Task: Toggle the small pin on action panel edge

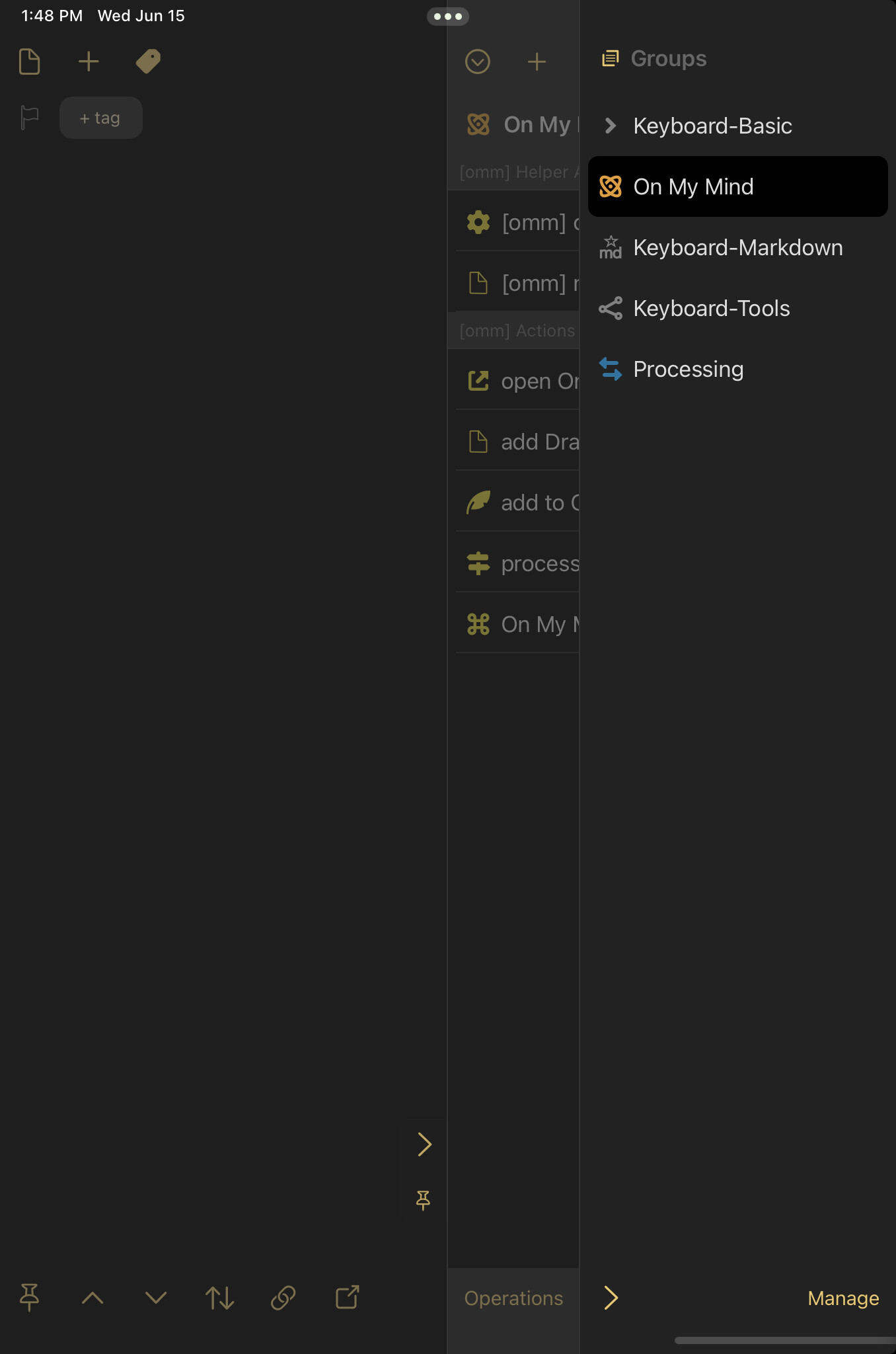Action: pos(424,1200)
